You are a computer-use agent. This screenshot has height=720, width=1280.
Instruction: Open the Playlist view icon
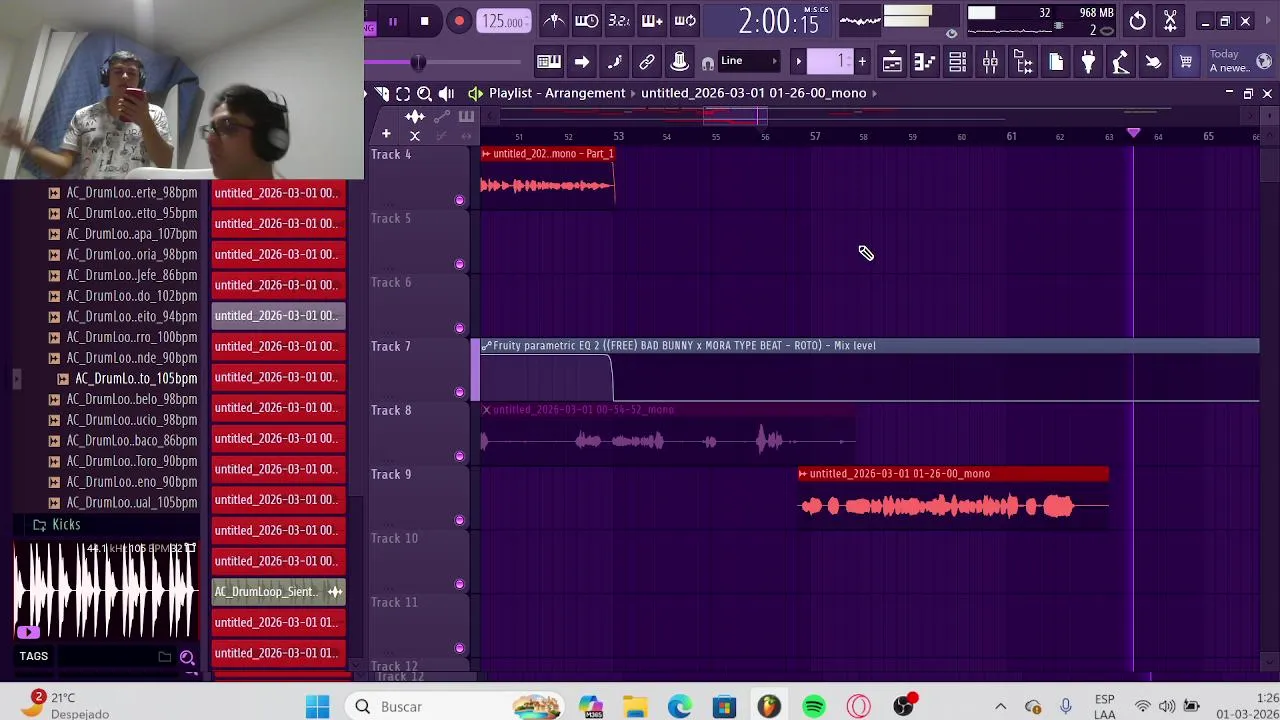(892, 62)
